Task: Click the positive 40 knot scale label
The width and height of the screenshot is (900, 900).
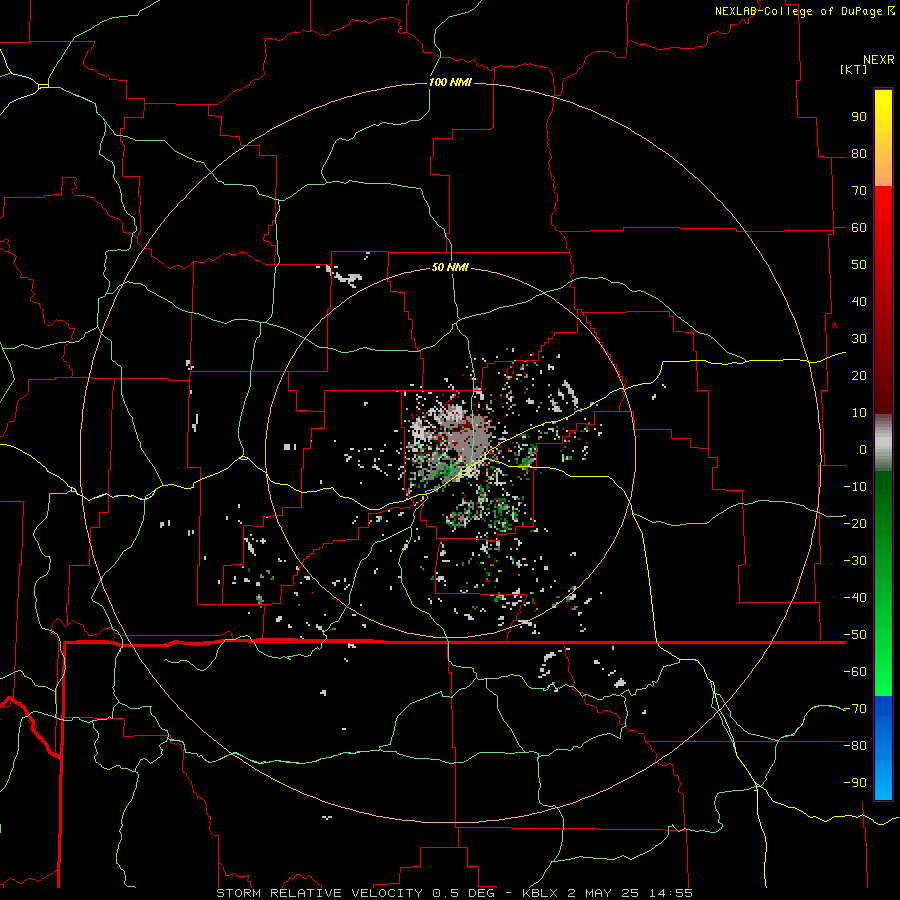Action: 859,302
